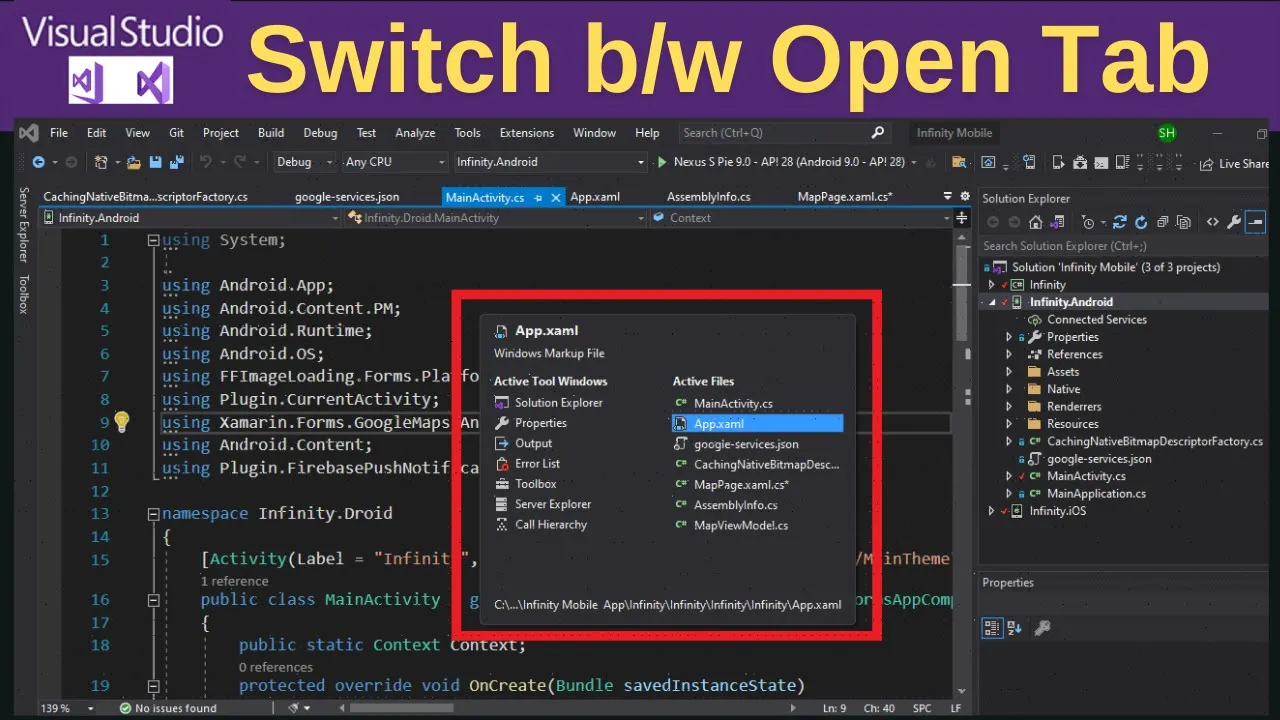Open the File menu

tap(59, 133)
